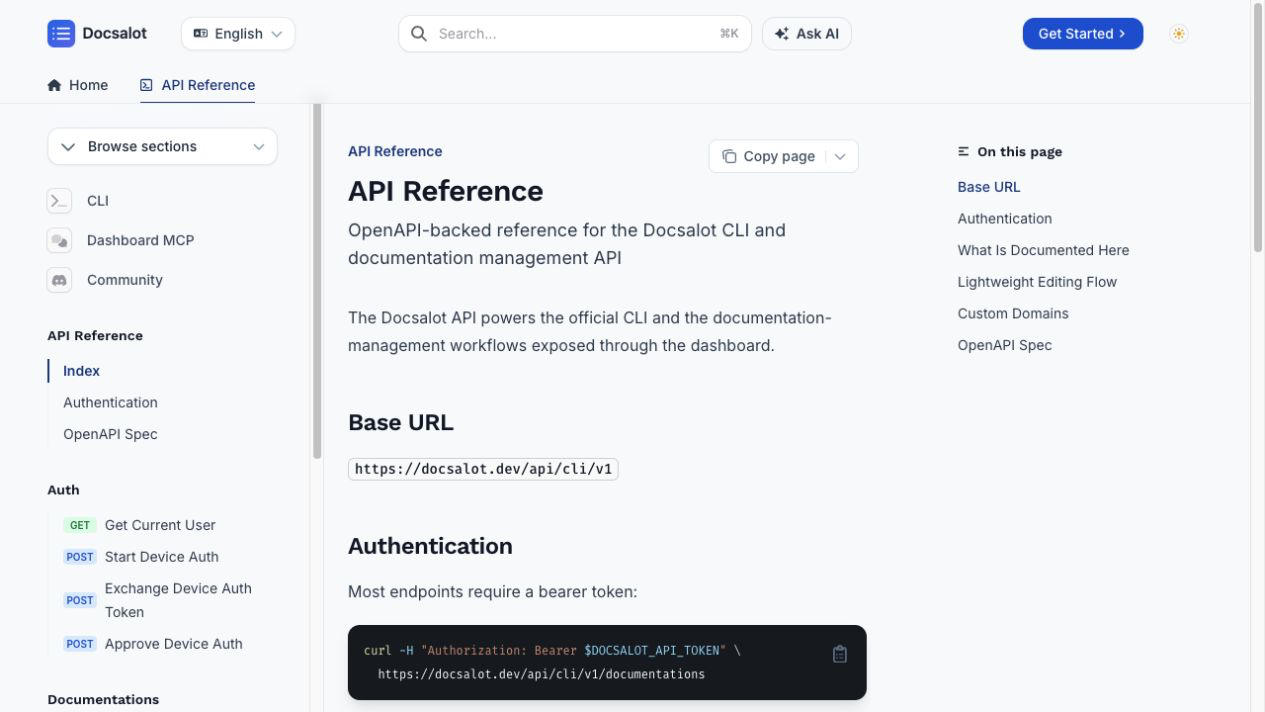
Task: Click the API Reference tab icon
Action: (147, 85)
